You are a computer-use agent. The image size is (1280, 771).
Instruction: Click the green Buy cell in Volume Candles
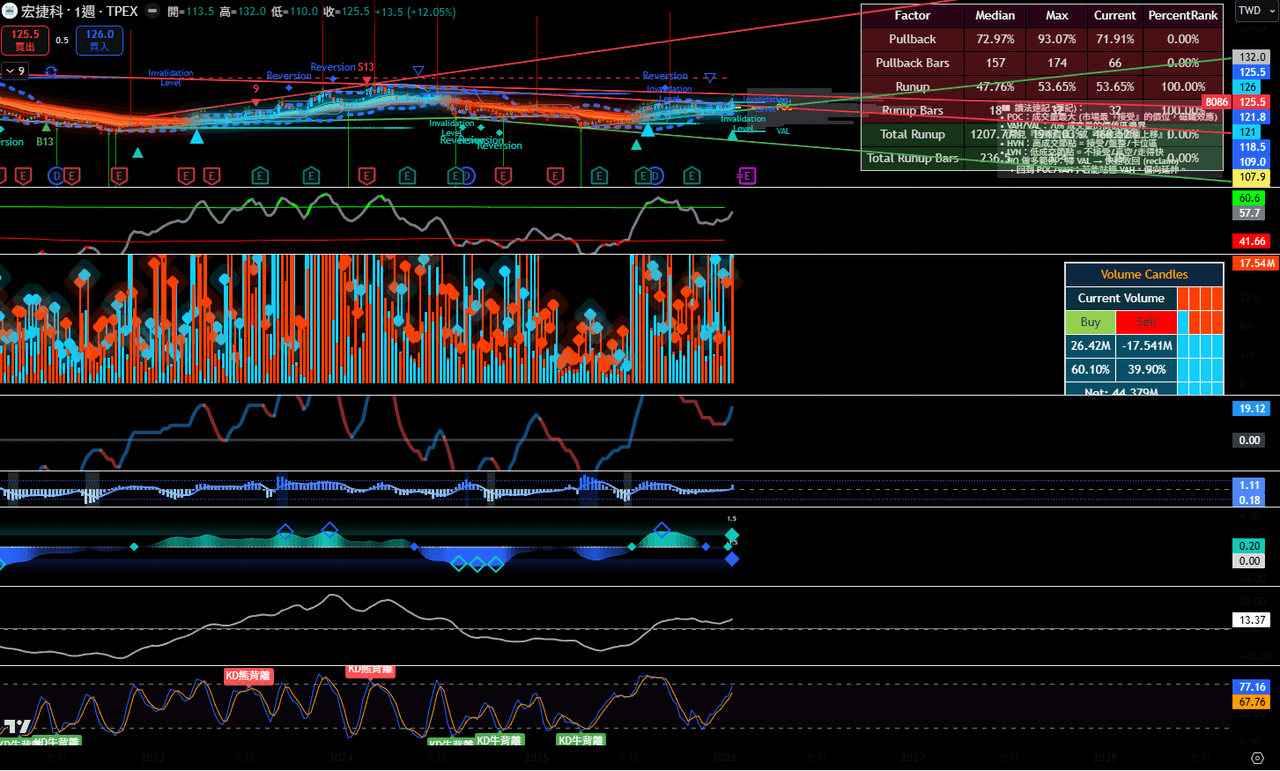click(x=1090, y=322)
